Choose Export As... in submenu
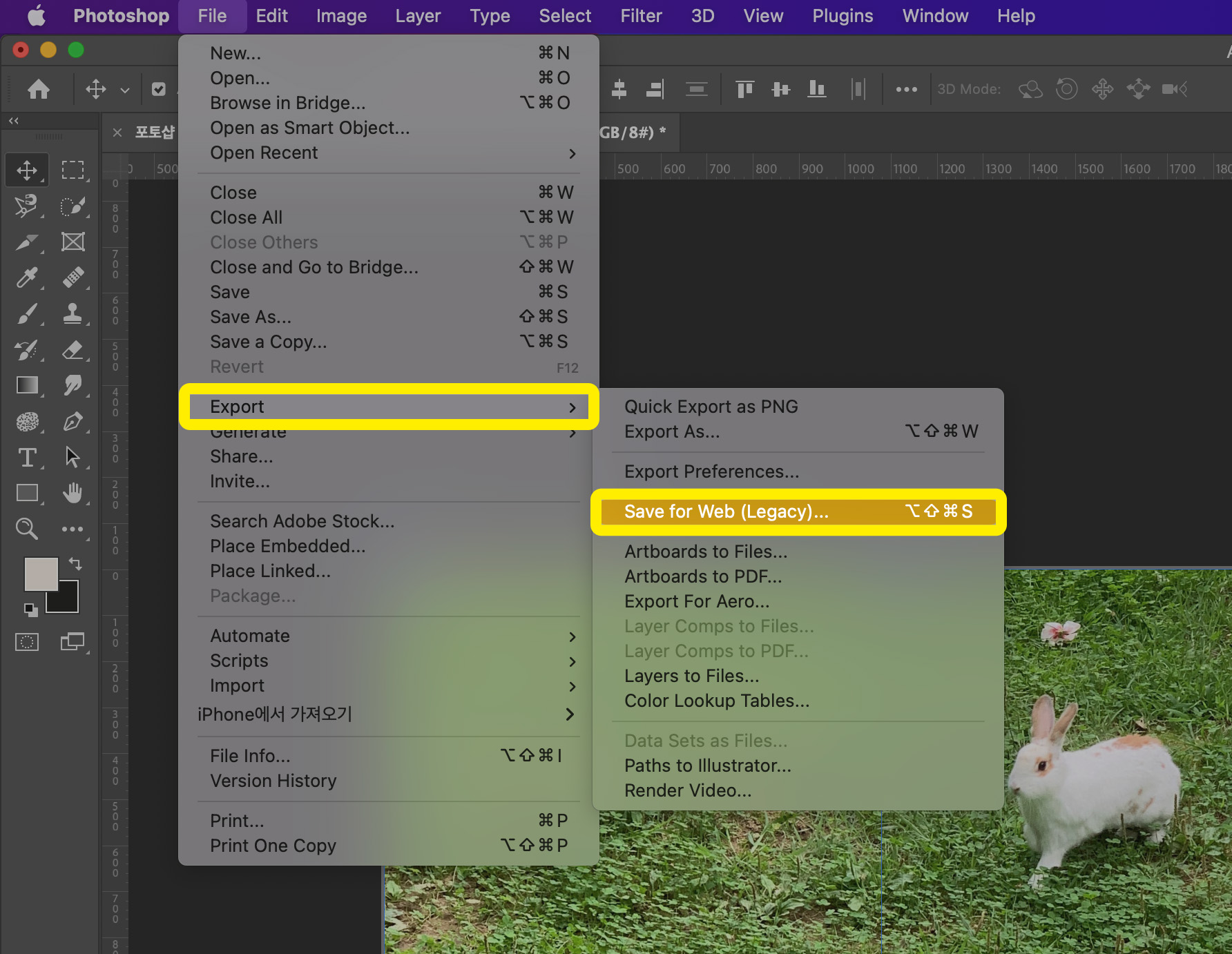This screenshot has height=954, width=1232. 798,431
